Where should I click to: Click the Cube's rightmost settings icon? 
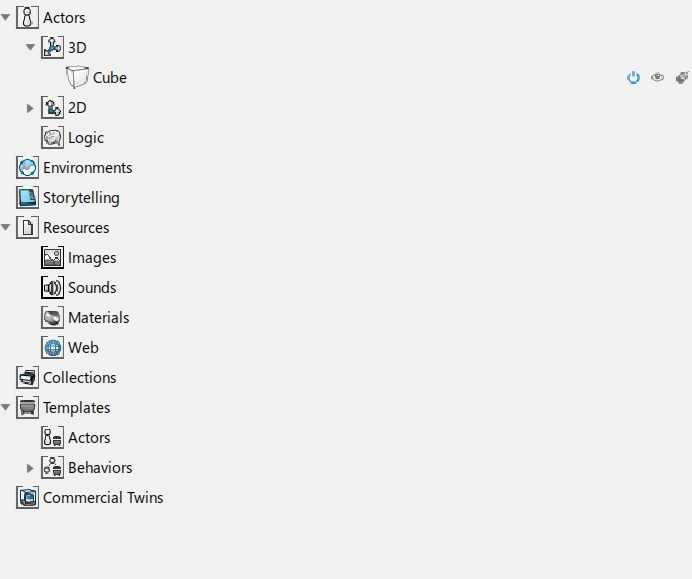point(682,77)
